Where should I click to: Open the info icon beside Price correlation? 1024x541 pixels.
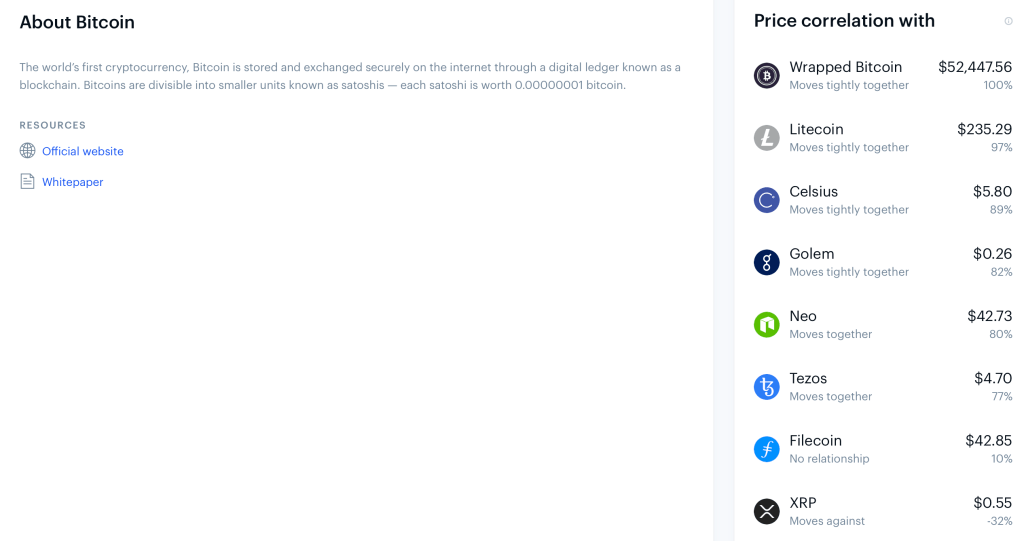[1008, 22]
